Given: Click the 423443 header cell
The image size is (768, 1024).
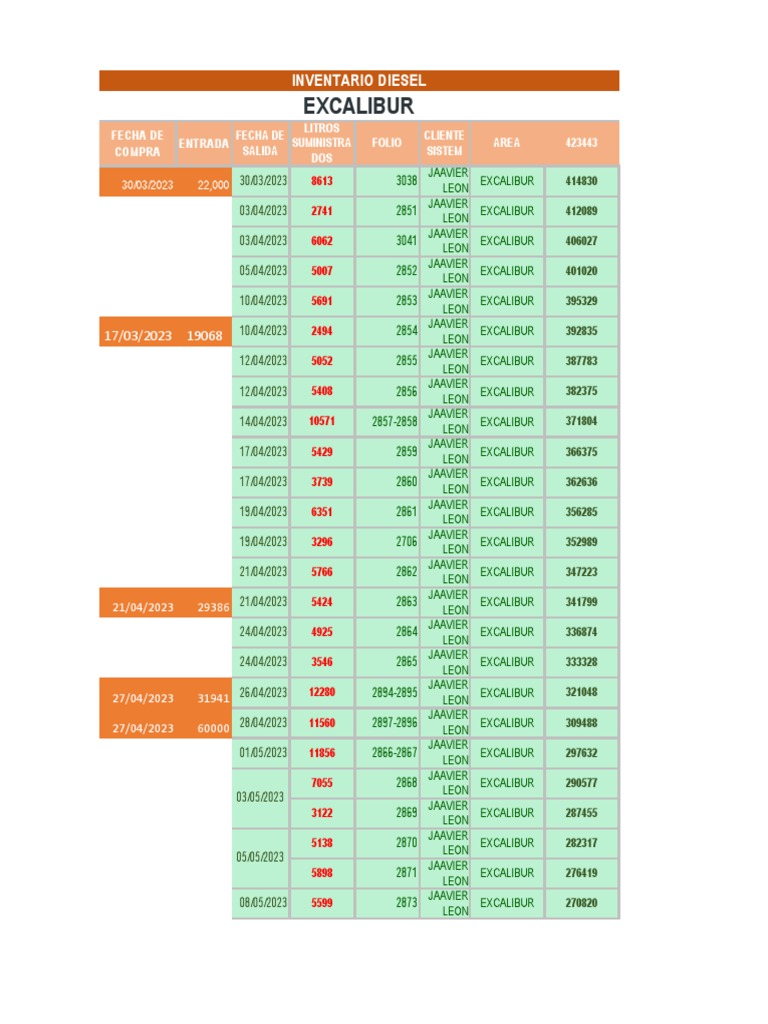Looking at the screenshot, I should click(x=581, y=143).
